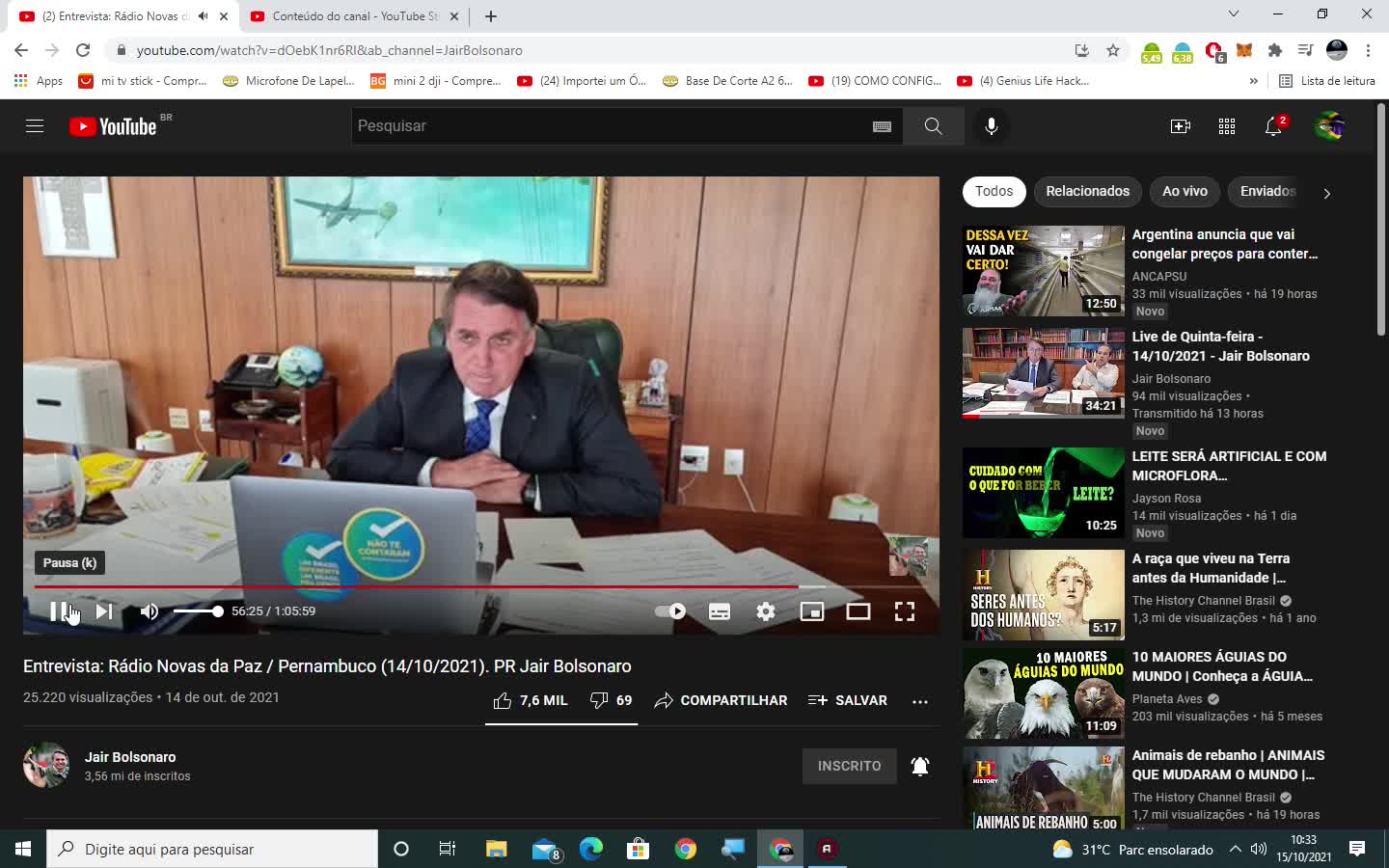Screen dimensions: 1389x868
Task: Open more actions three-dot menu under video
Action: [920, 701]
